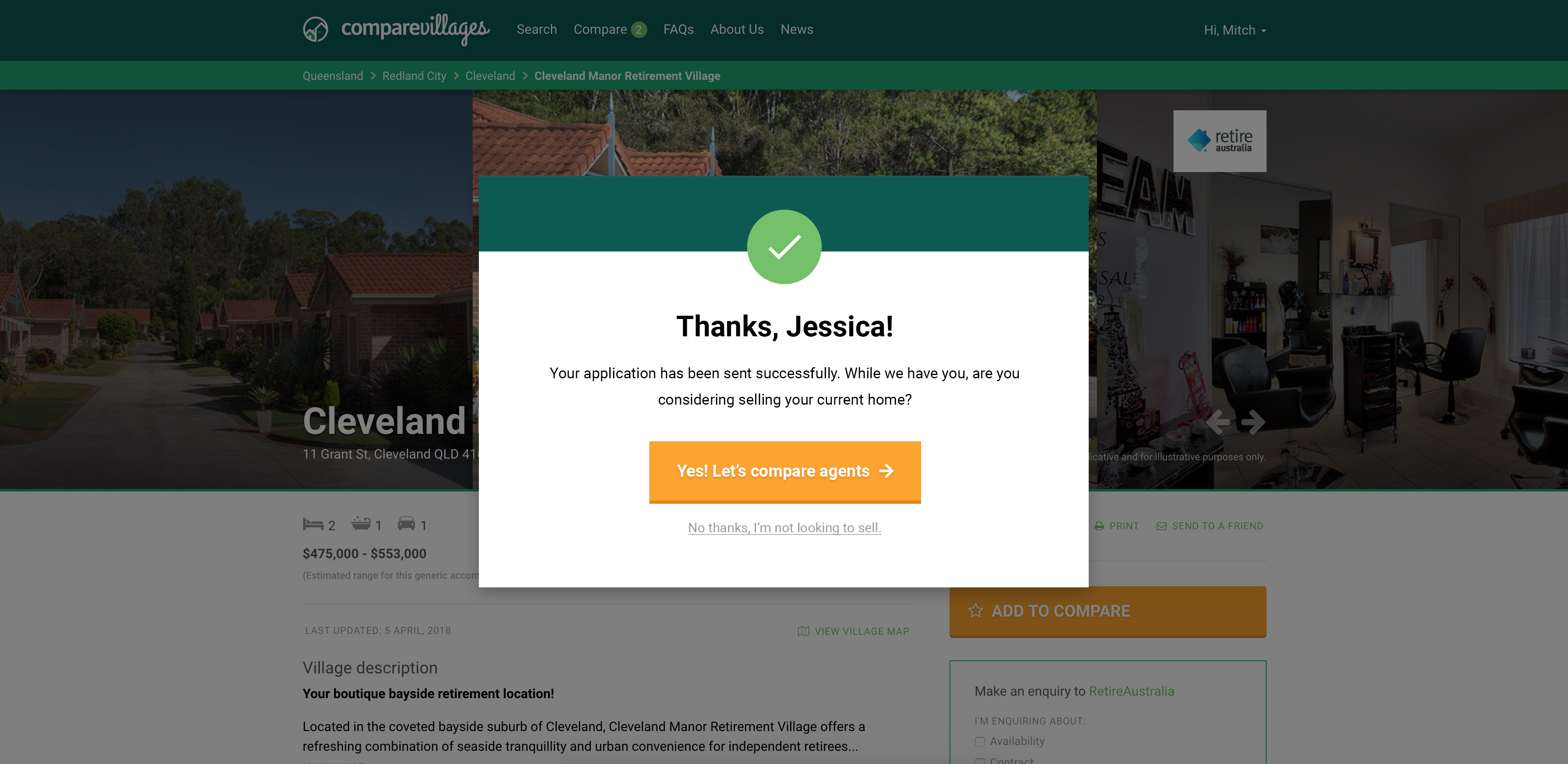This screenshot has width=1568, height=764.
Task: Go to the About Us page
Action: (x=737, y=29)
